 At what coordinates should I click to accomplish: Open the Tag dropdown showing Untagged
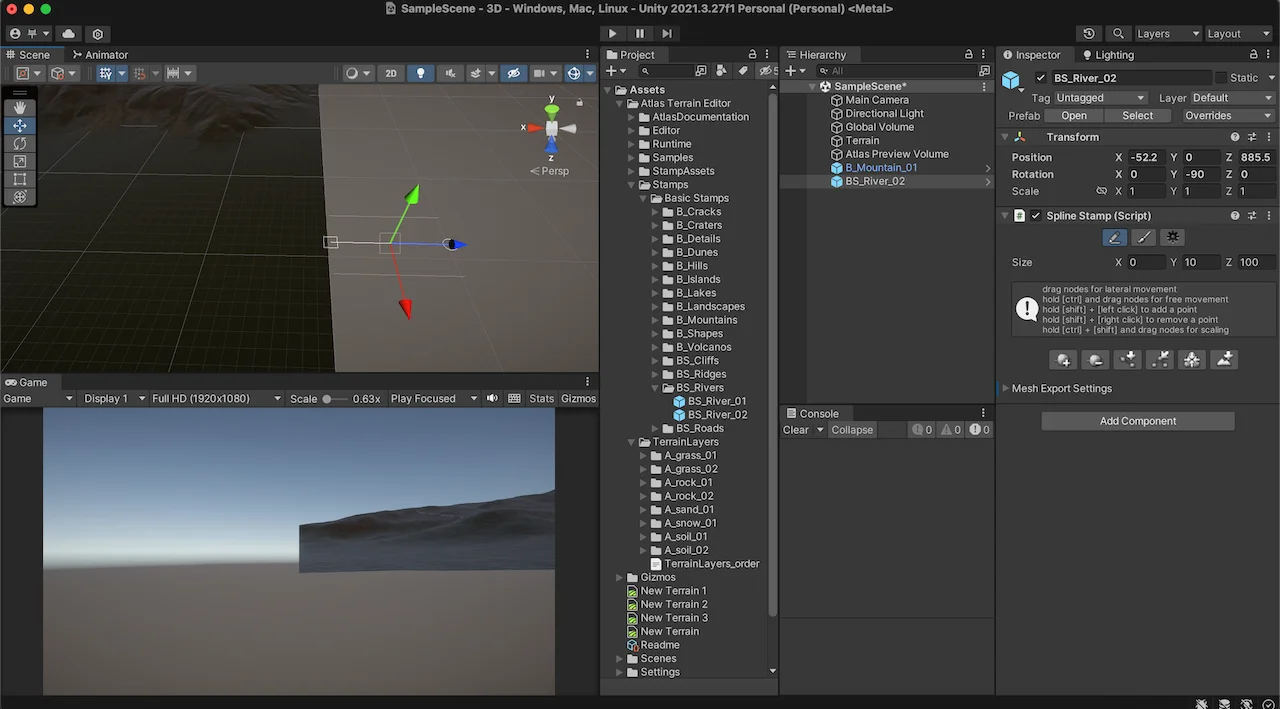point(1101,98)
